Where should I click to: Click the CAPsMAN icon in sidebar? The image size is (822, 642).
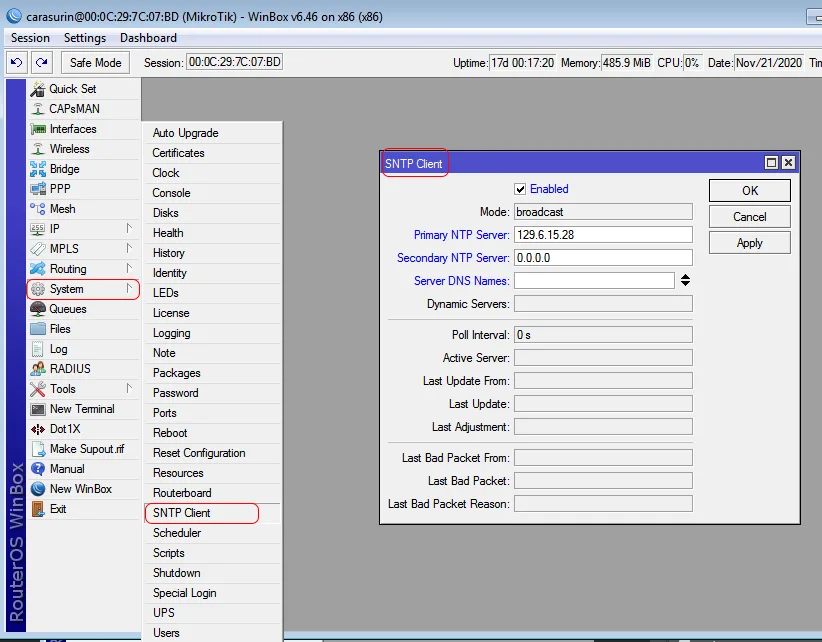coord(38,109)
